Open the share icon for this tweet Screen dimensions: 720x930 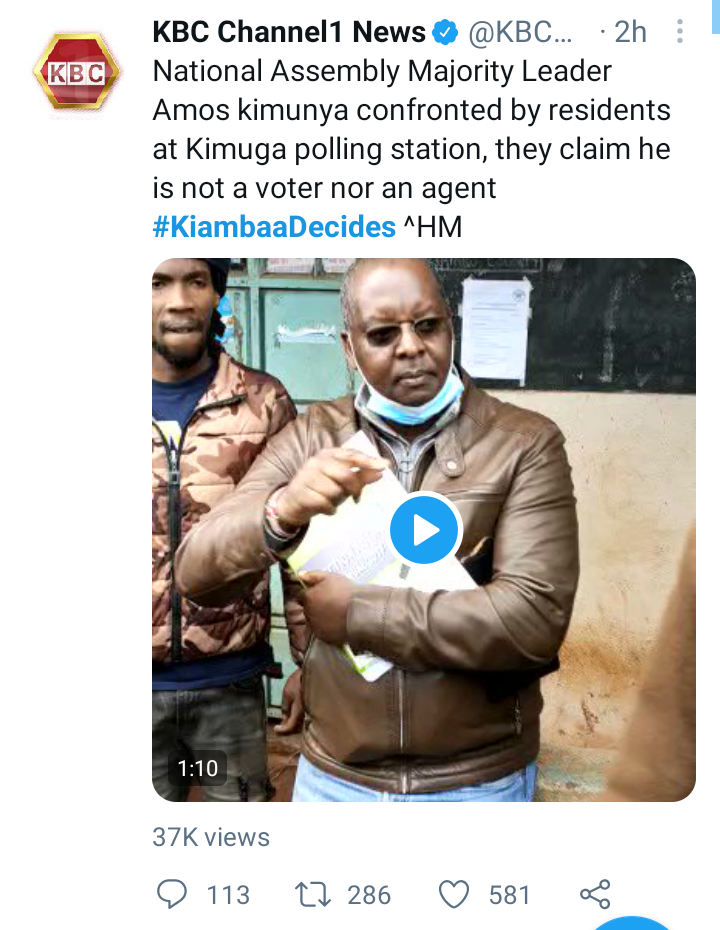coord(595,893)
